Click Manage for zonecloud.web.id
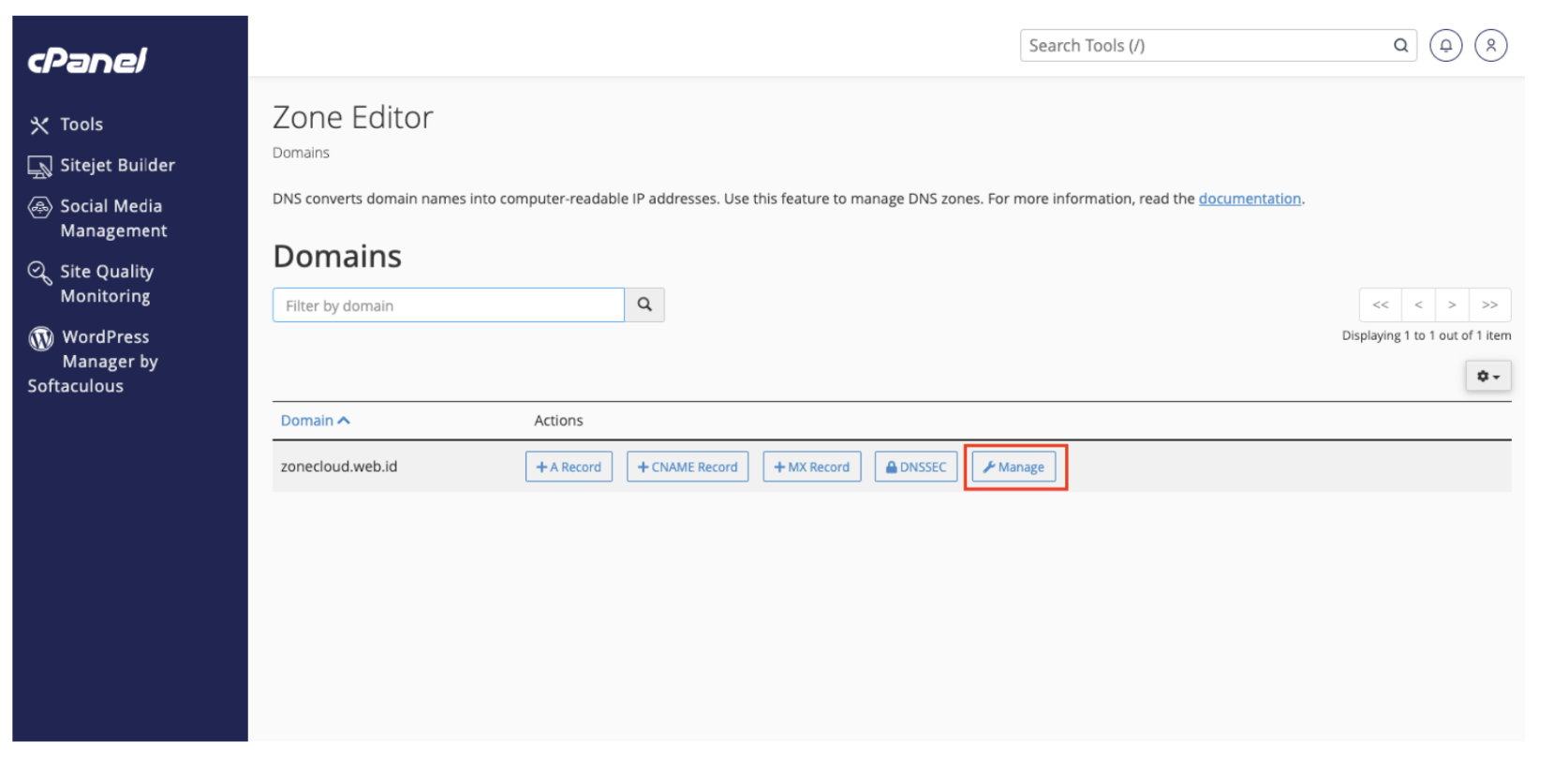Image resolution: width=1568 pixels, height=757 pixels. [x=1013, y=467]
